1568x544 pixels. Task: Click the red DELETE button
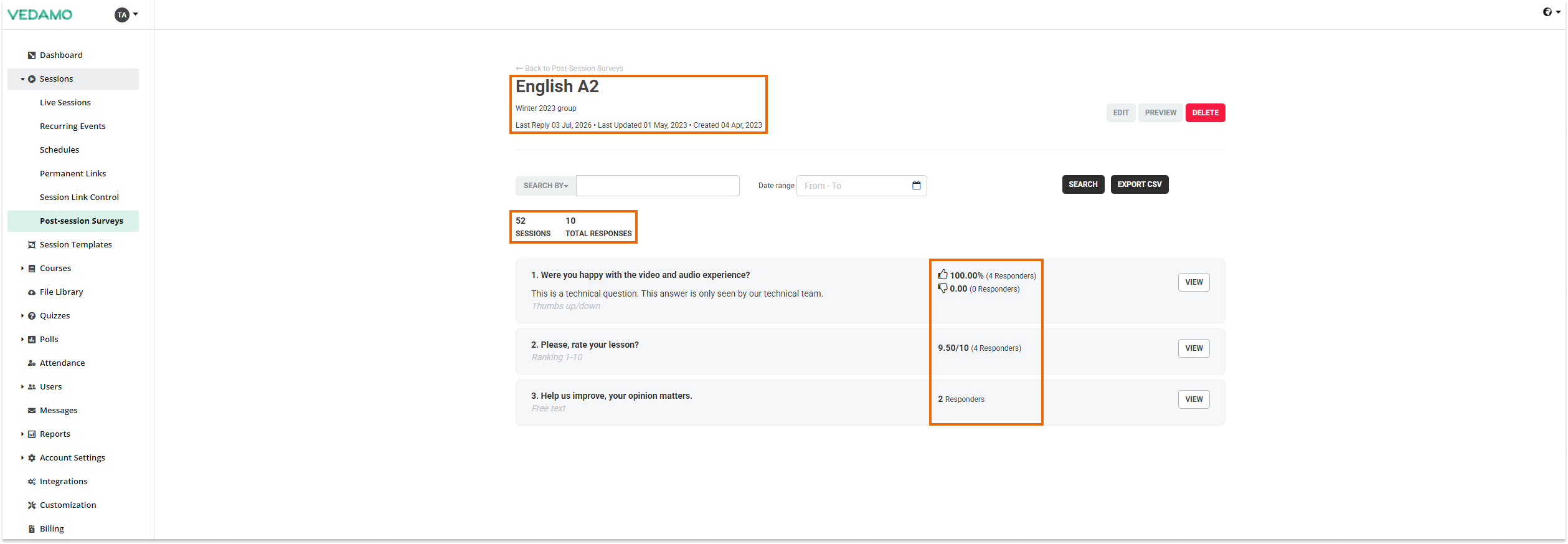pos(1205,113)
